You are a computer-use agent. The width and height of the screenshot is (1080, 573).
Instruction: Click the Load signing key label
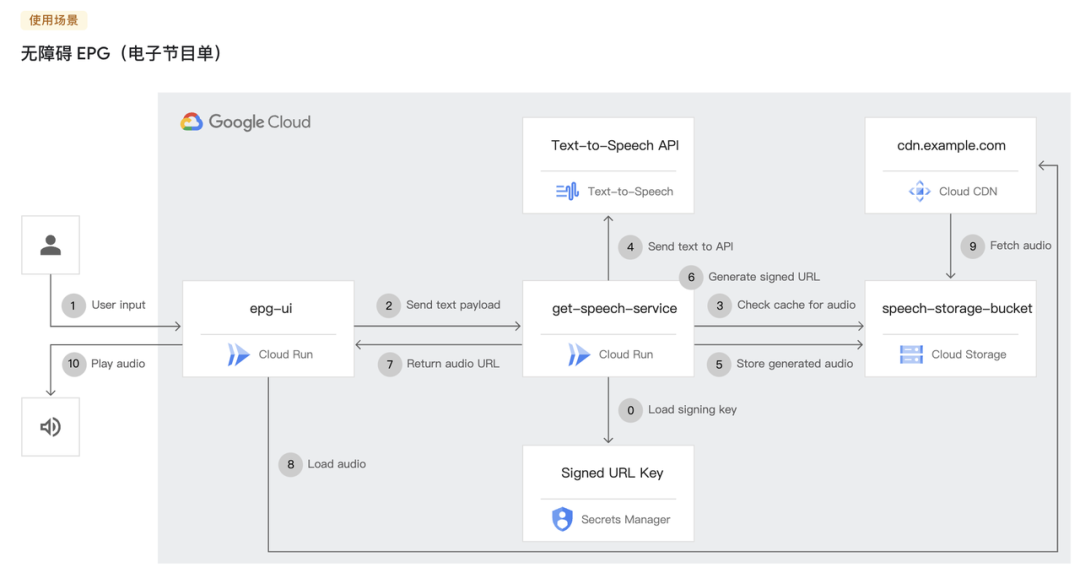point(692,410)
